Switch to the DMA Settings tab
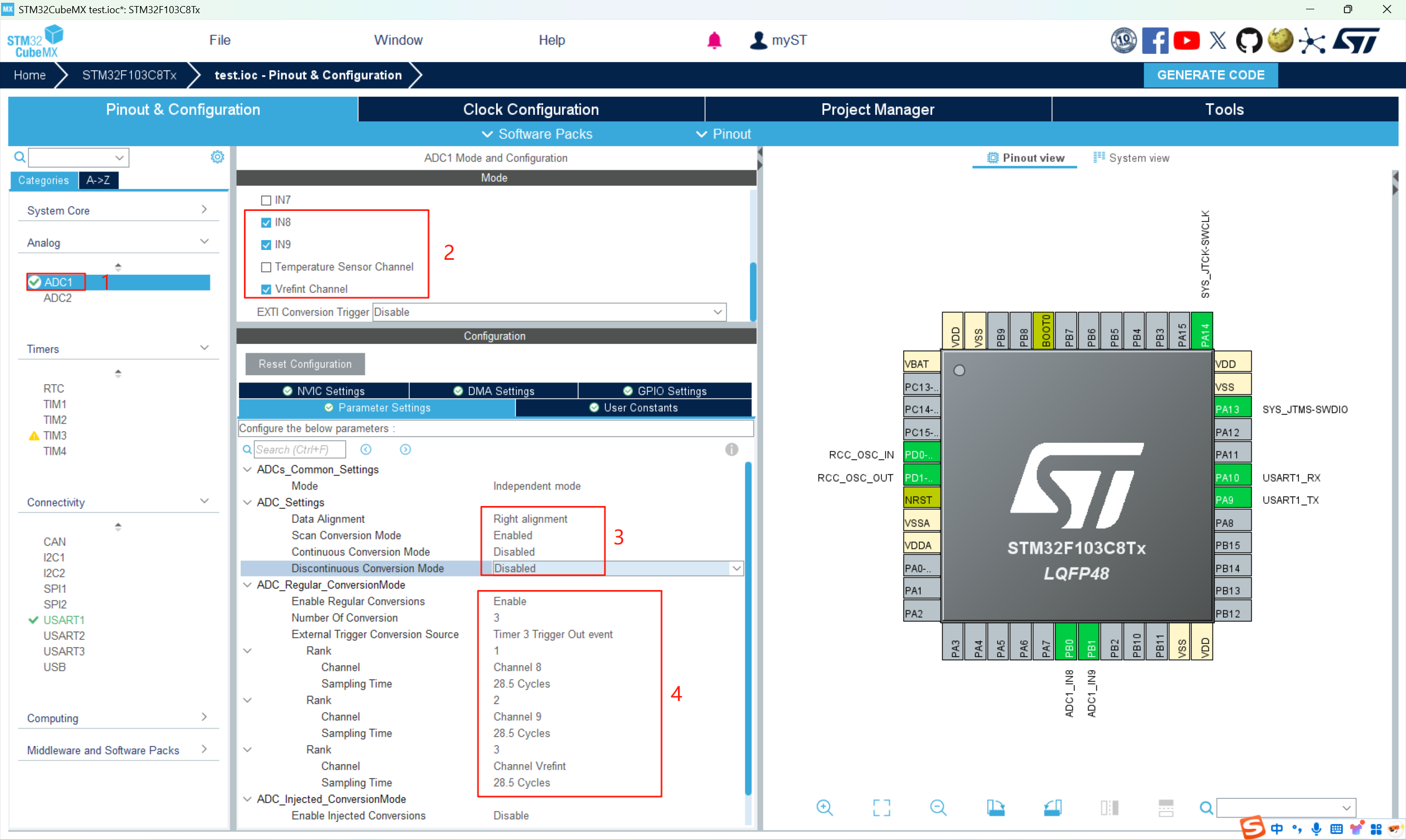Viewport: 1406px width, 840px height. (493, 390)
